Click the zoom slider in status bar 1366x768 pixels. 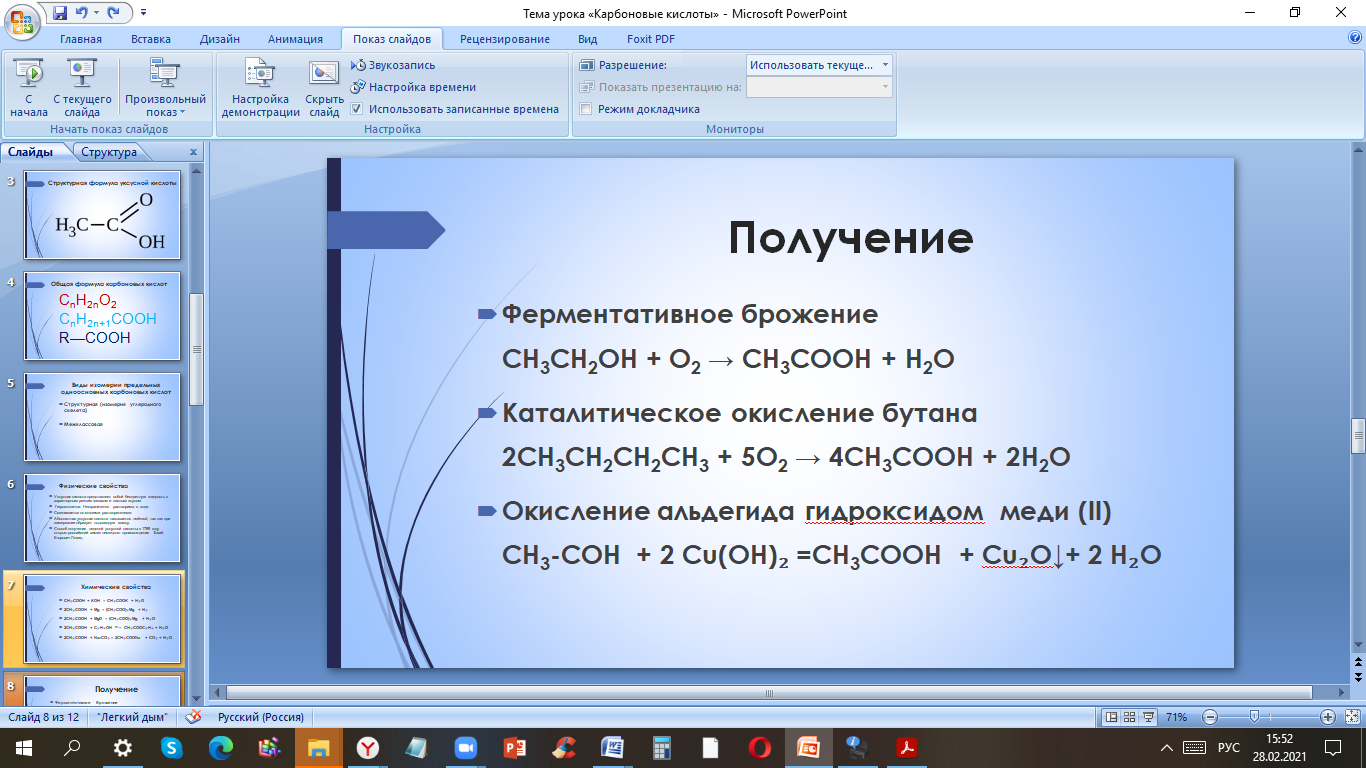click(1254, 717)
